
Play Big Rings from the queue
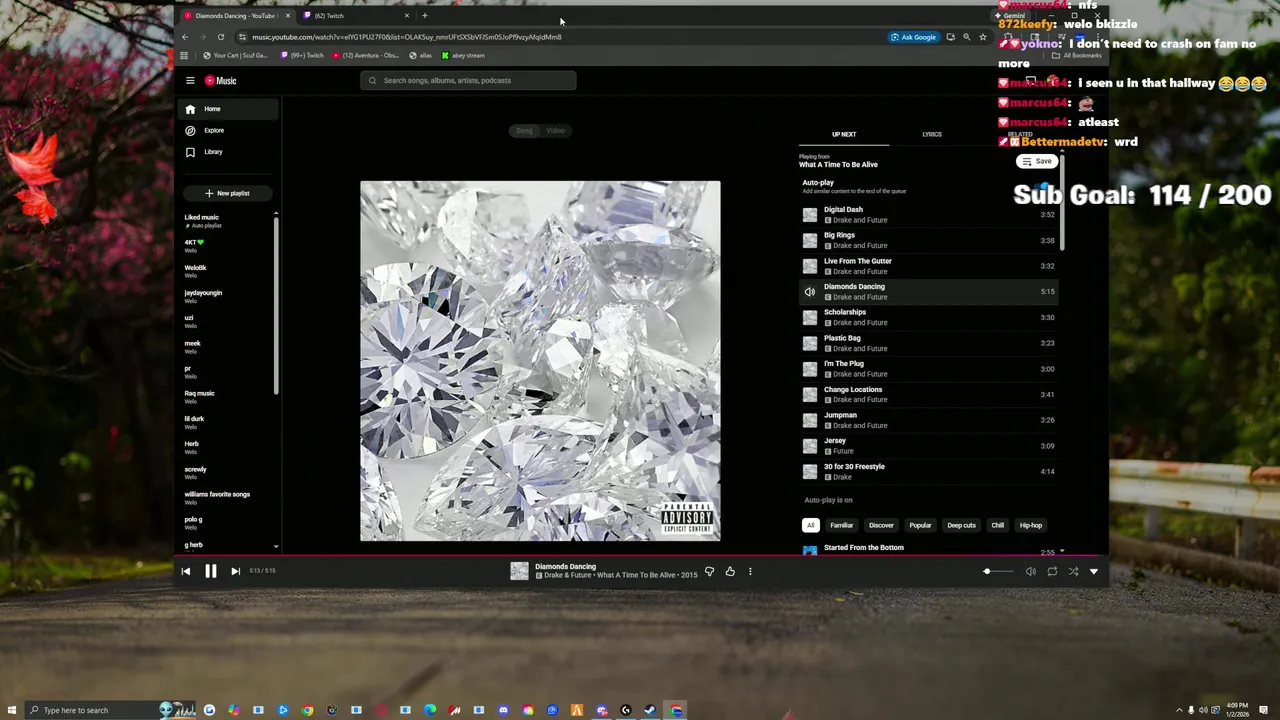tap(929, 240)
